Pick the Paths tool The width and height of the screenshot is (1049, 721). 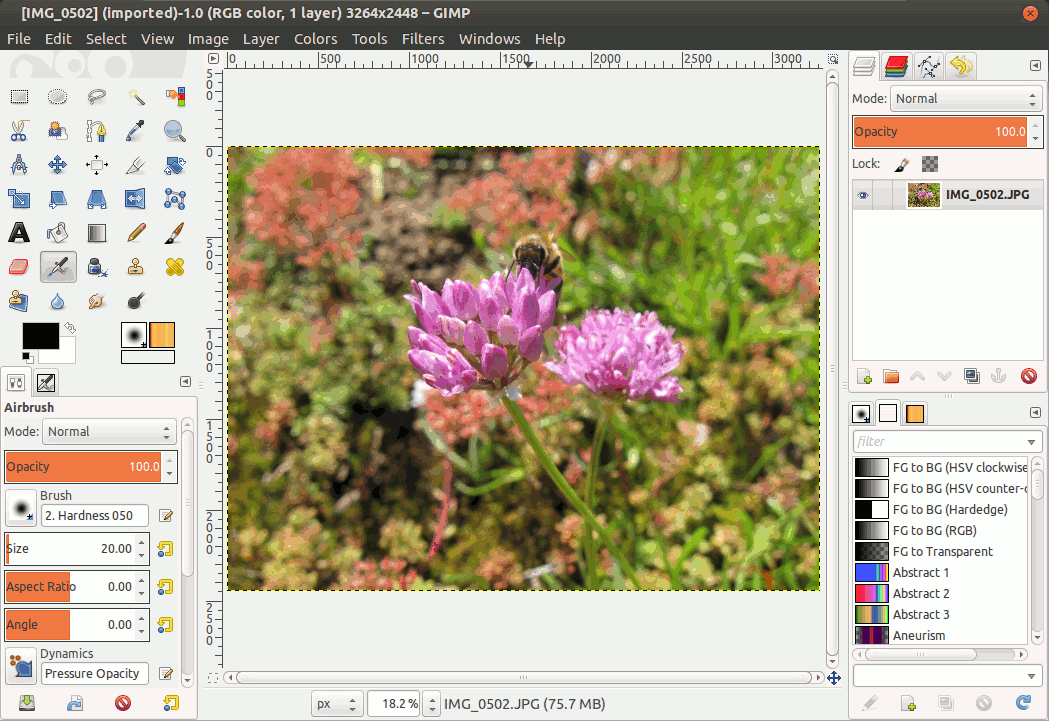(96, 130)
